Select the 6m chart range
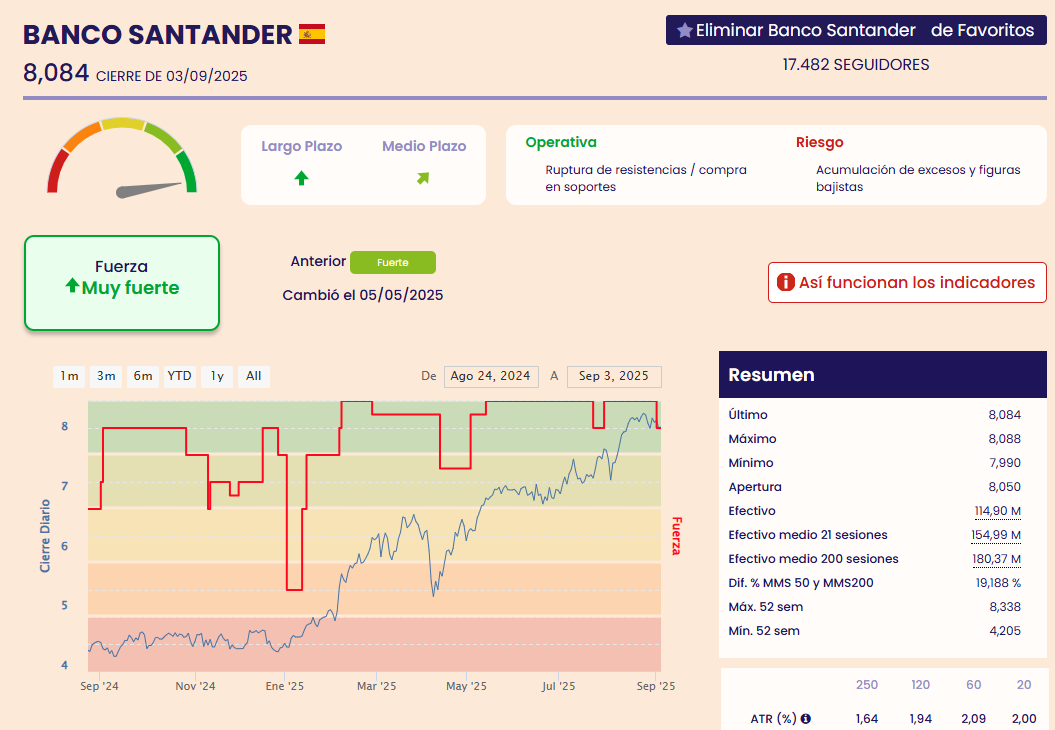Screen dimensions: 1055x730 [143, 376]
